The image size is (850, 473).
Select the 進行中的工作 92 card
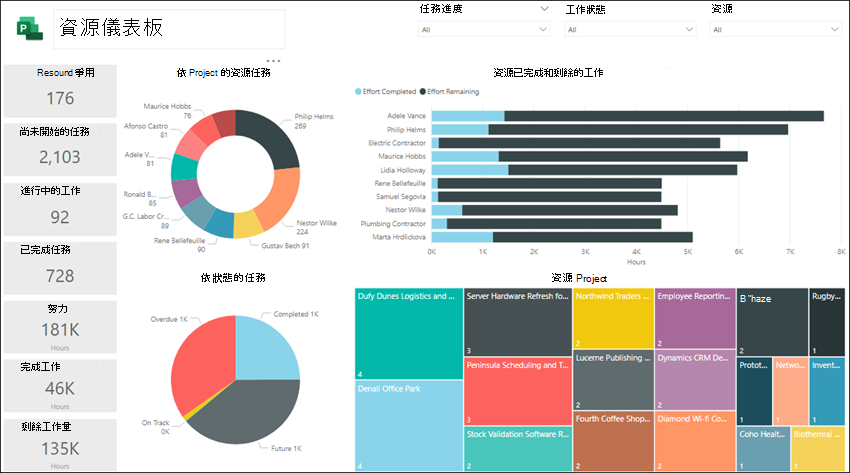tap(60, 209)
